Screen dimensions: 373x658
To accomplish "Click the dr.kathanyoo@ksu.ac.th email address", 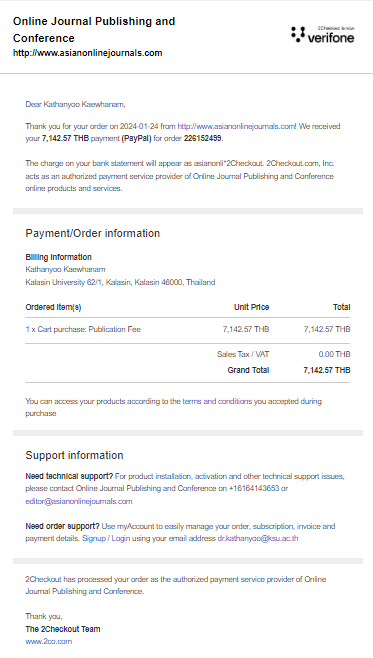I will coord(258,538).
